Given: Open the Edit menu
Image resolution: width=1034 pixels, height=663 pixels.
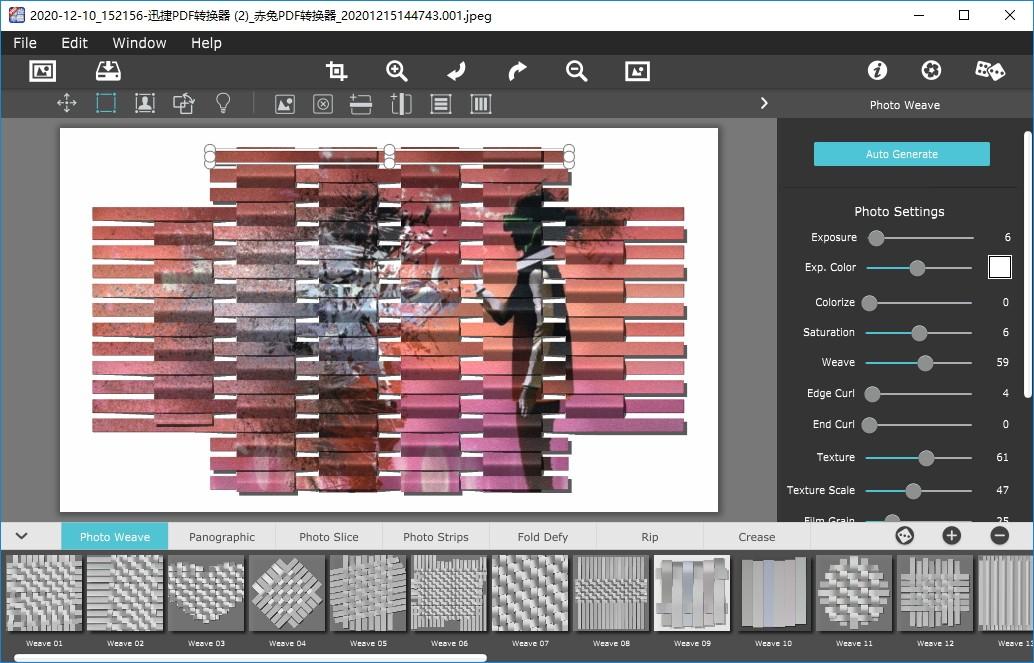Looking at the screenshot, I should 75,43.
